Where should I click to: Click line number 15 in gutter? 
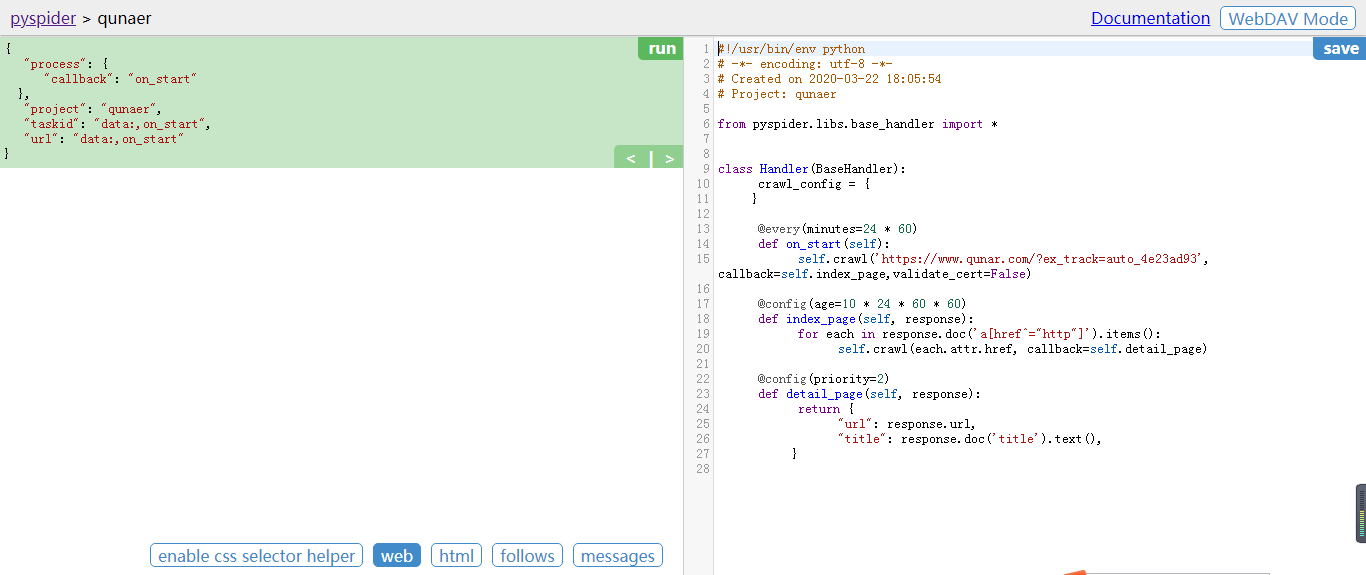tap(705, 259)
